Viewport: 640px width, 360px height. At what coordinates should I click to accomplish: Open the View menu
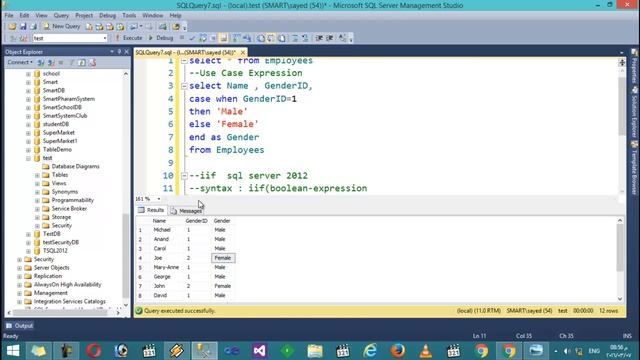[x=41, y=16]
